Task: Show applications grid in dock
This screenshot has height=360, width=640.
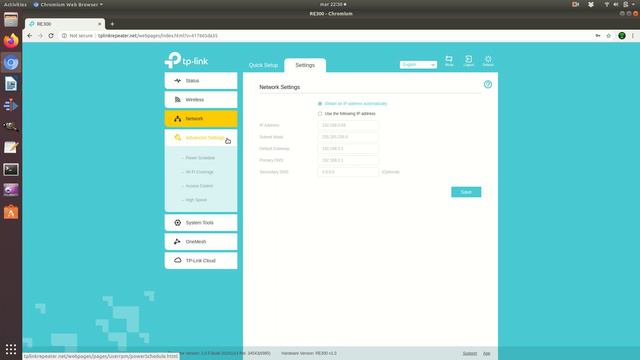Action: pyautogui.click(x=11, y=349)
